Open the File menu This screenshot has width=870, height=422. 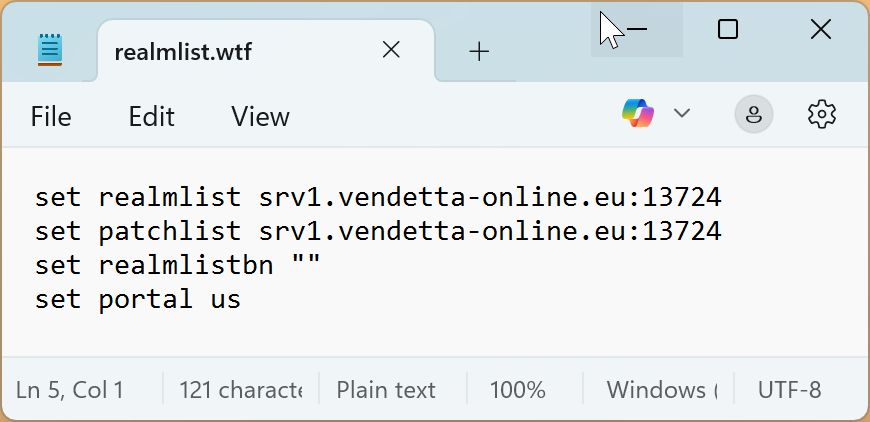click(x=51, y=117)
